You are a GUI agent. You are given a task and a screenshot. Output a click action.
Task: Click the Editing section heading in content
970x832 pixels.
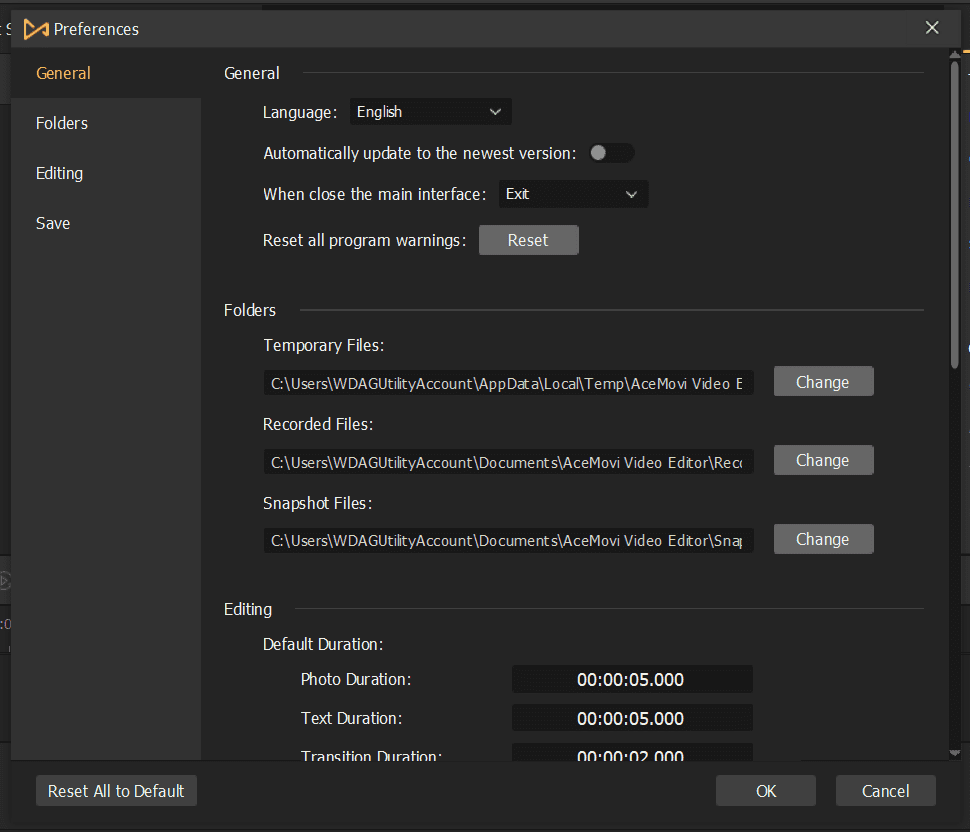[x=248, y=609]
